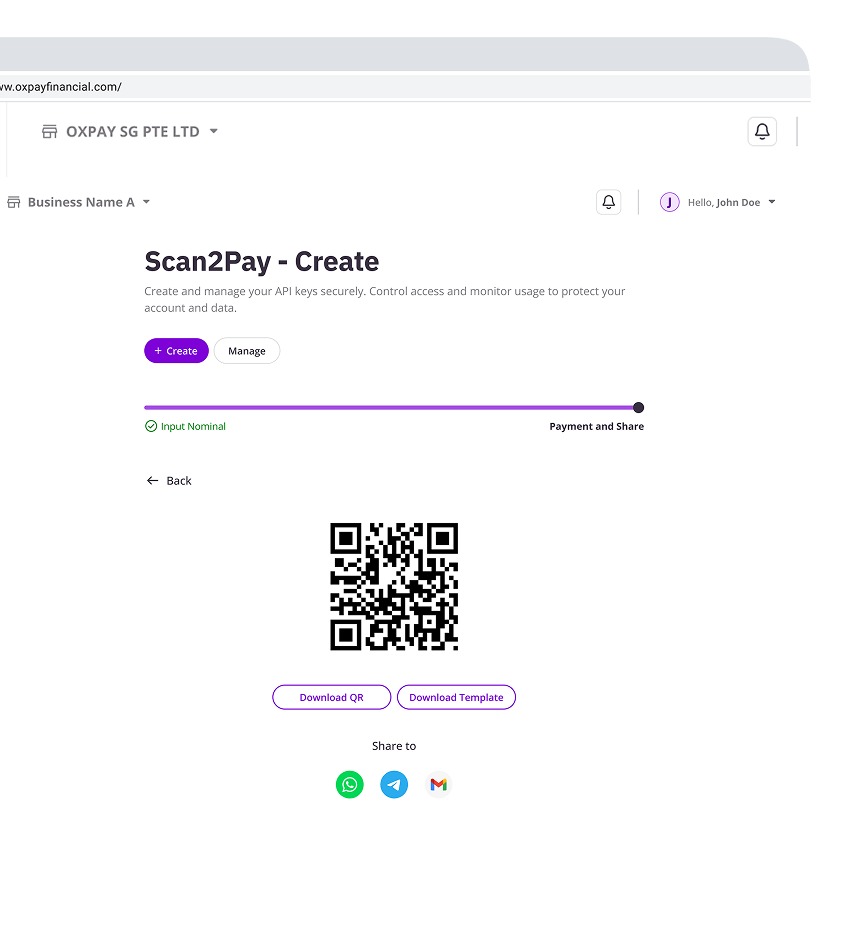Select the + Create tab
Viewport: 847px width, 948px height.
[176, 351]
